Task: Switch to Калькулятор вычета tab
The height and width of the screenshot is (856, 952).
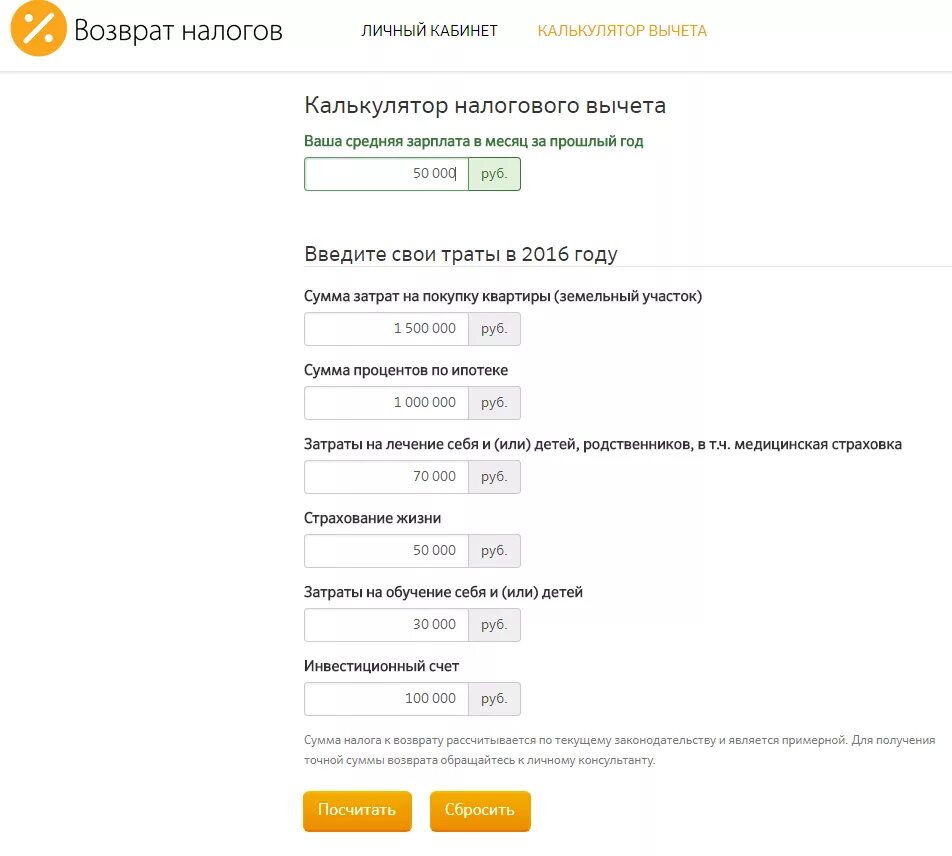Action: [x=622, y=31]
